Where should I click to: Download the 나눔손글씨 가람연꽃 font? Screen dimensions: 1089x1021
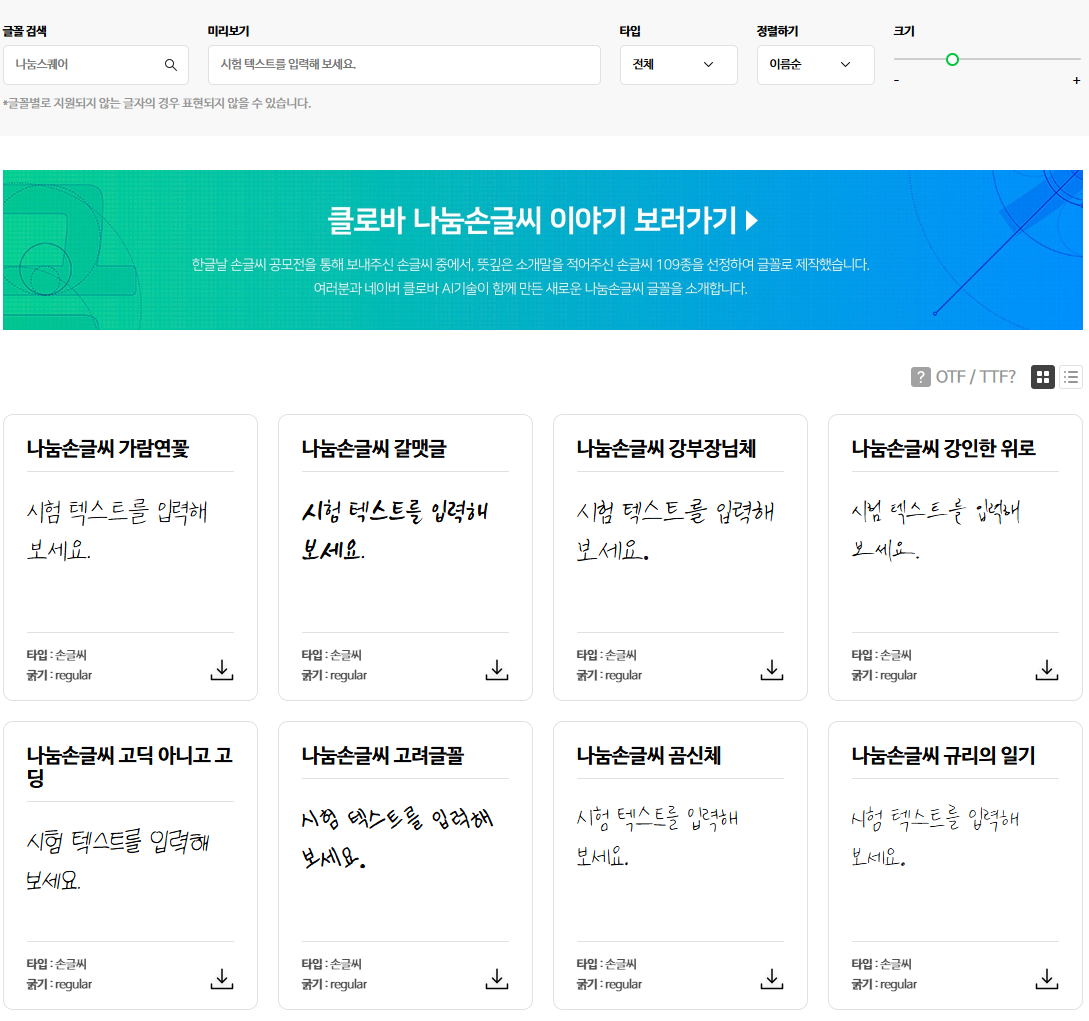[221, 671]
